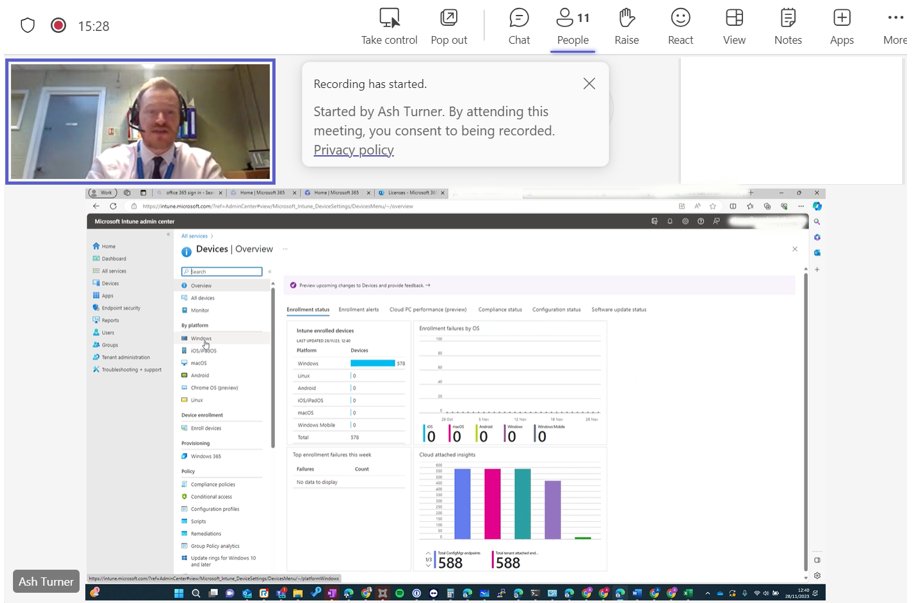The height and width of the screenshot is (603, 919).
Task: Open More meeting options
Action: (895, 27)
